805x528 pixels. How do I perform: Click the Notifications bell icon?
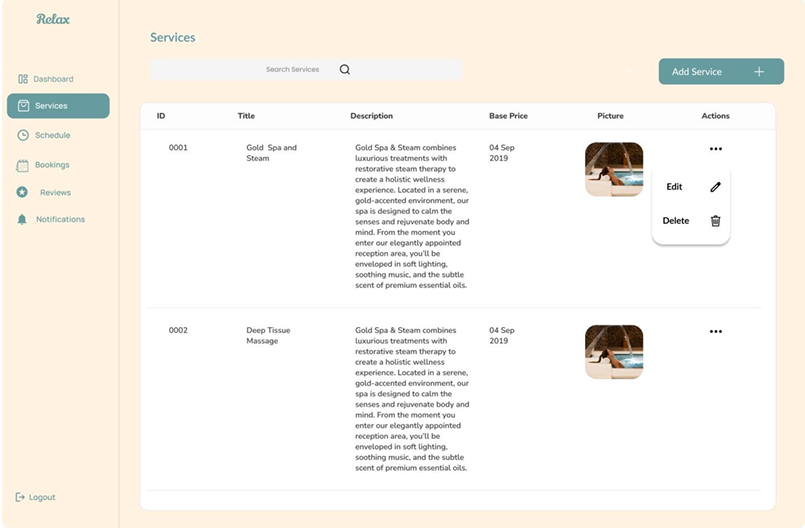click(22, 219)
